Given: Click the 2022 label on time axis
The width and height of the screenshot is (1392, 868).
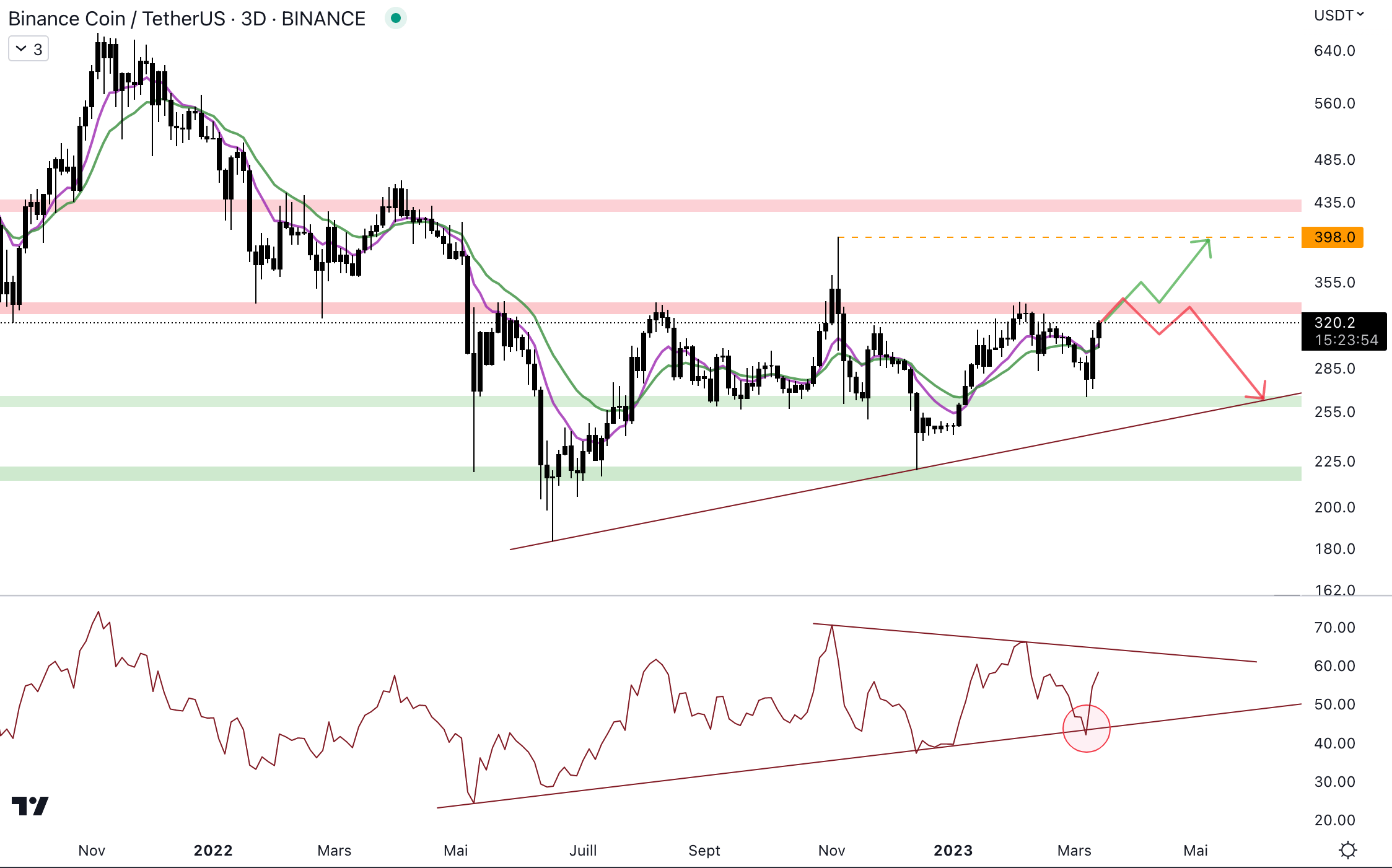Looking at the screenshot, I should click(212, 851).
